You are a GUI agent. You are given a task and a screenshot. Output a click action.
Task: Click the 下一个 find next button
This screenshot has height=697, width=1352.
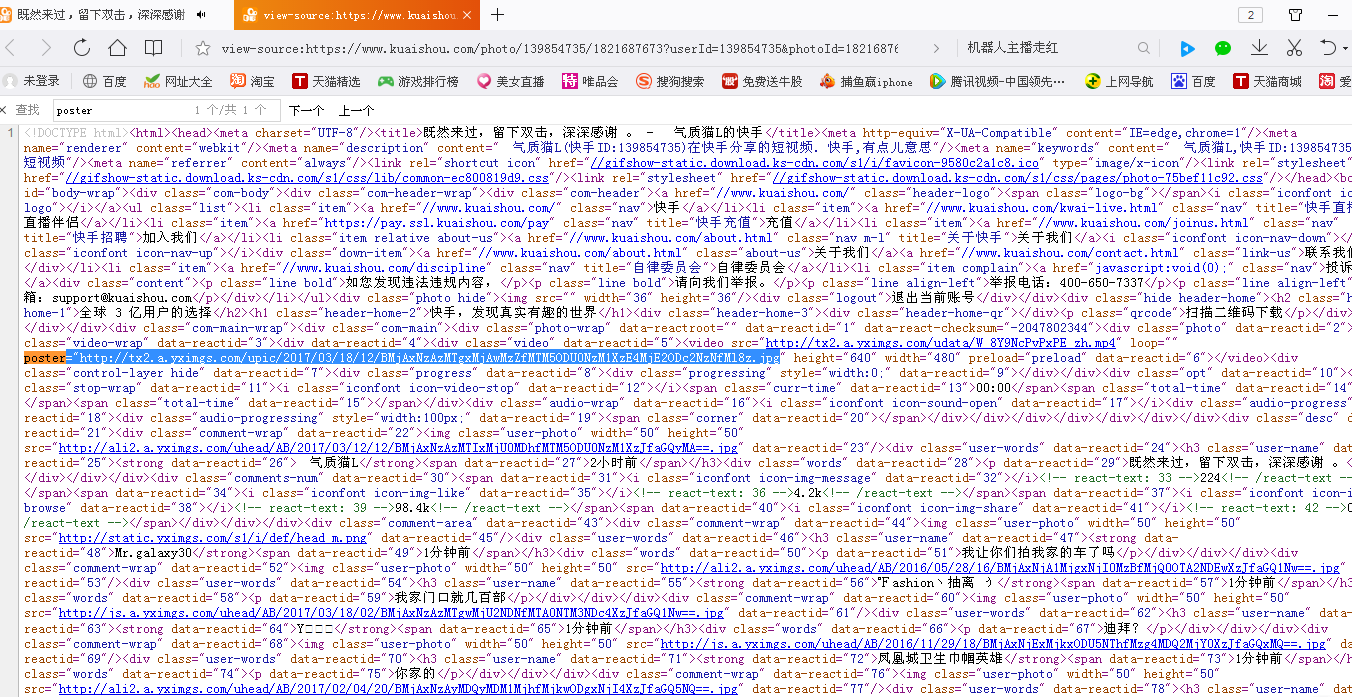[306, 110]
